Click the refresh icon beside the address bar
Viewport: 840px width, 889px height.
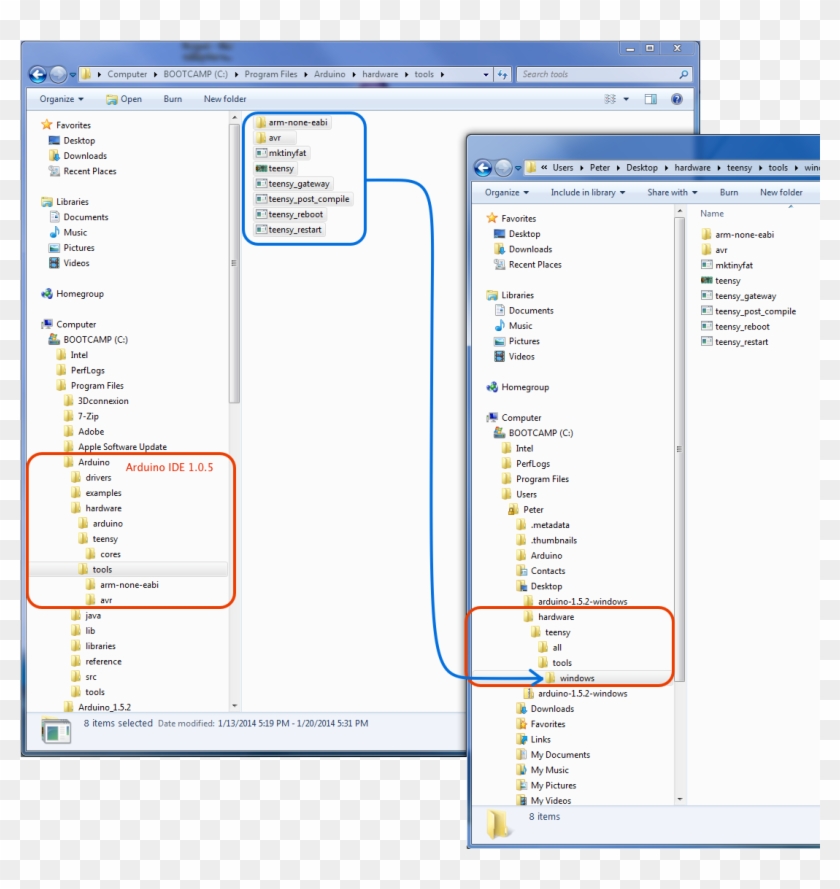[x=503, y=74]
